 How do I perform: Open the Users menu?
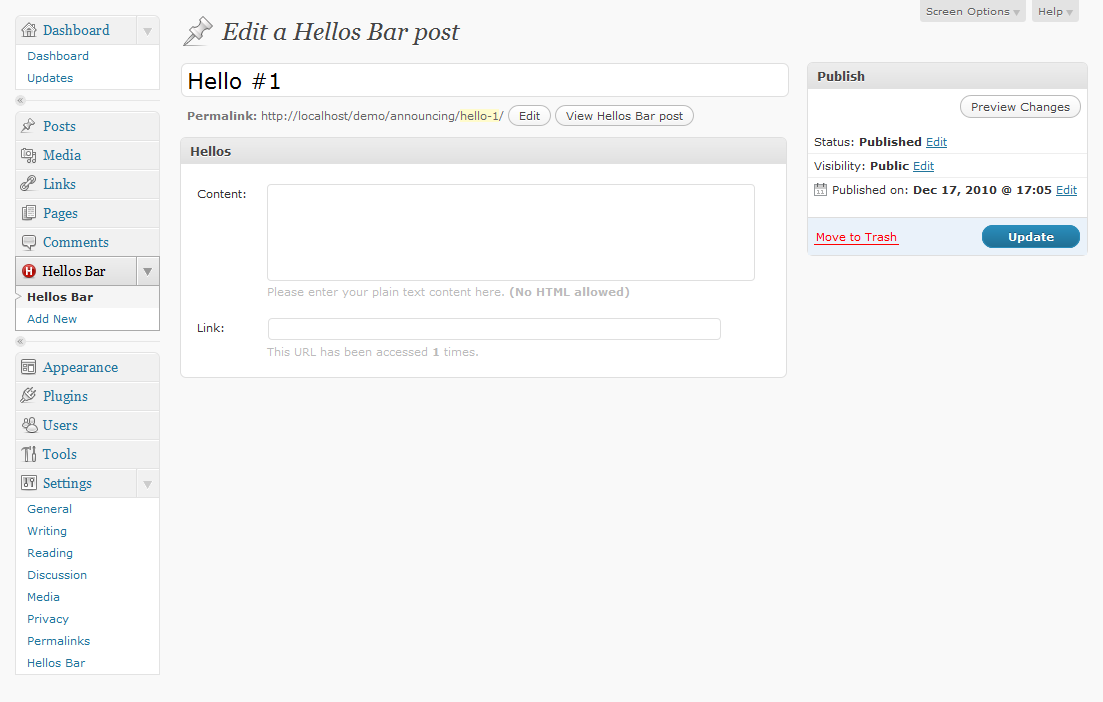point(60,426)
